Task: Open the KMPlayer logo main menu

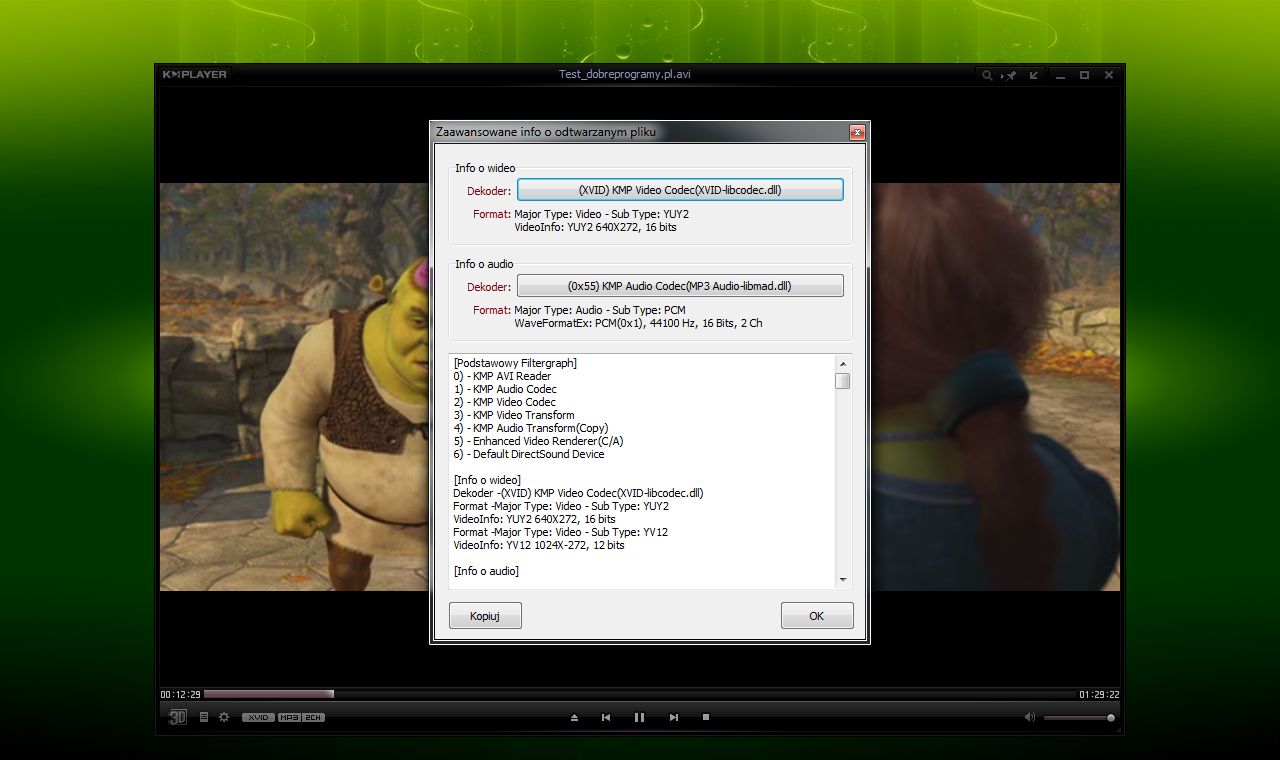Action: (x=195, y=75)
